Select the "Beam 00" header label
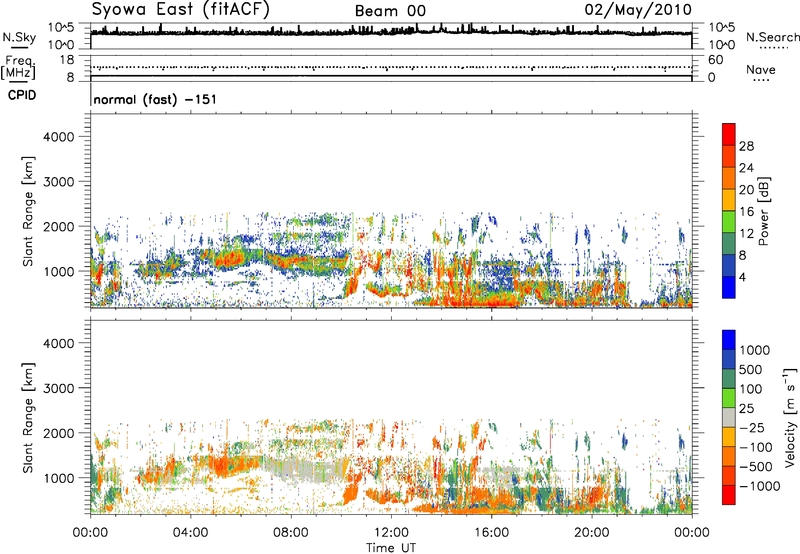Screen dimensions: 800x554 [390, 11]
